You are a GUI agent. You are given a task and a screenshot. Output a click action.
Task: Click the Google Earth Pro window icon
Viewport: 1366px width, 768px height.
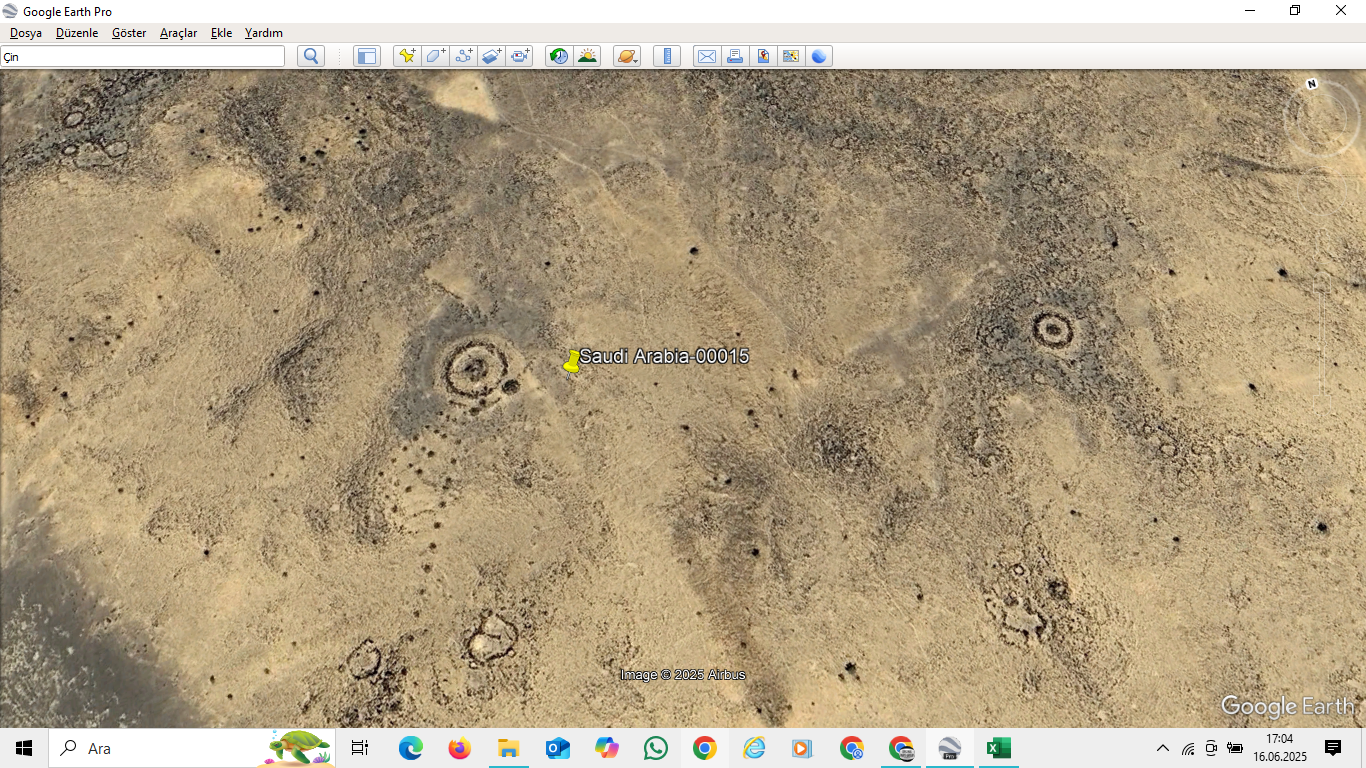(x=11, y=11)
